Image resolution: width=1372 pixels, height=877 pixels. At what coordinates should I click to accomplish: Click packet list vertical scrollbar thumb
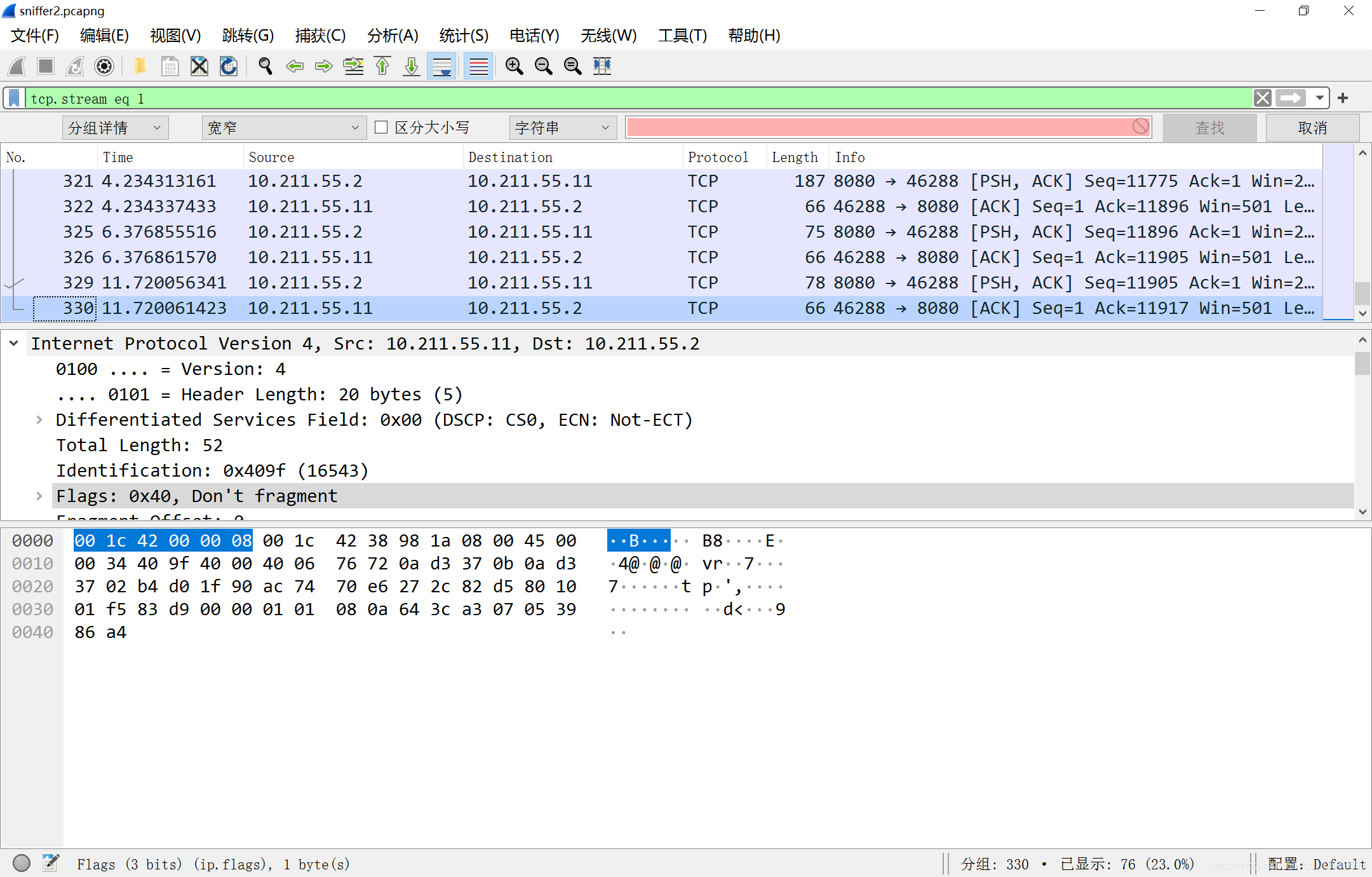[1362, 294]
